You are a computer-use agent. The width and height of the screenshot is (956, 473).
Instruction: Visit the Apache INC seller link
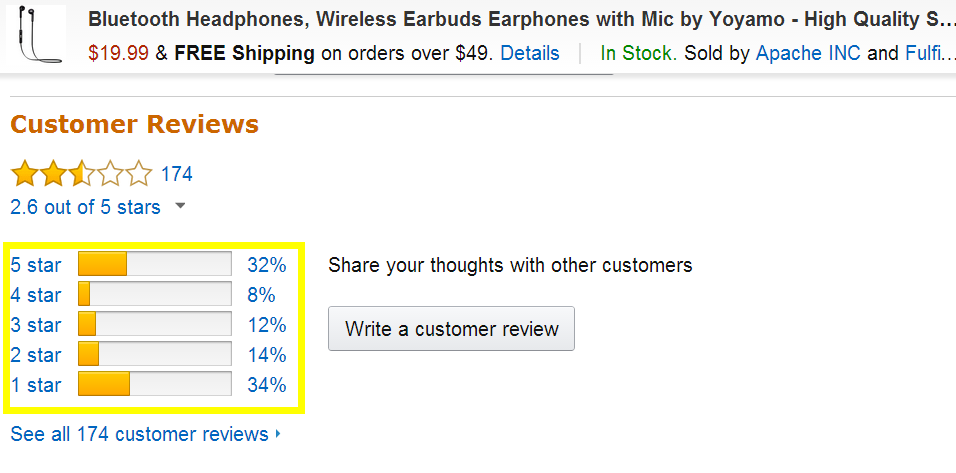tap(808, 53)
